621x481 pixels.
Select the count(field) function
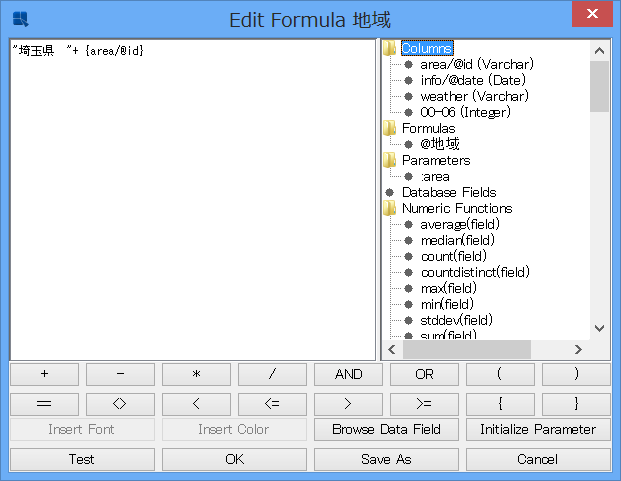click(x=453, y=257)
